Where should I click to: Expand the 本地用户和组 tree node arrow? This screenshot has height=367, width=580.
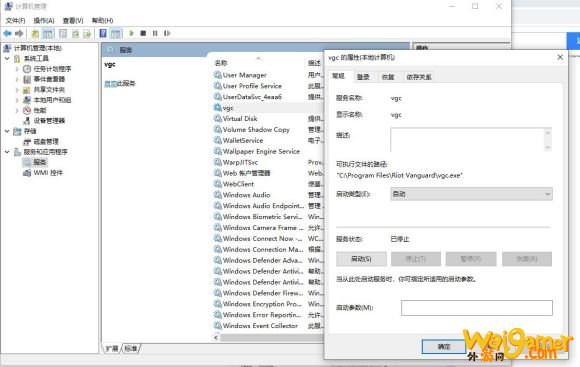(17, 100)
